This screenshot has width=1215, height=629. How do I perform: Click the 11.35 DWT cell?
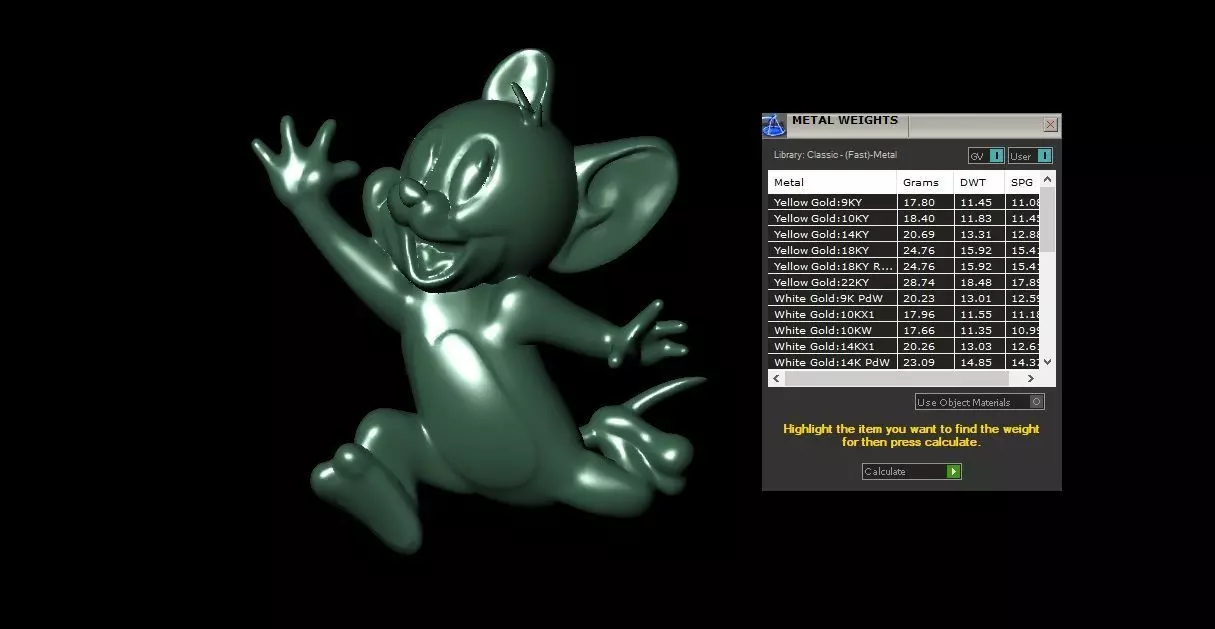coord(979,330)
